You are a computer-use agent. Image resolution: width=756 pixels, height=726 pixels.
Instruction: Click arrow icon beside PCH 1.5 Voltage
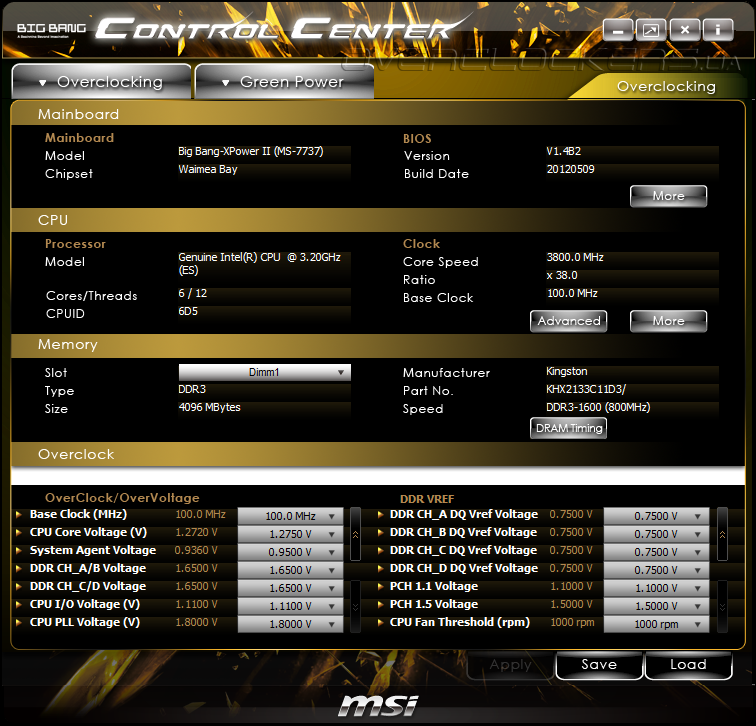[380, 605]
